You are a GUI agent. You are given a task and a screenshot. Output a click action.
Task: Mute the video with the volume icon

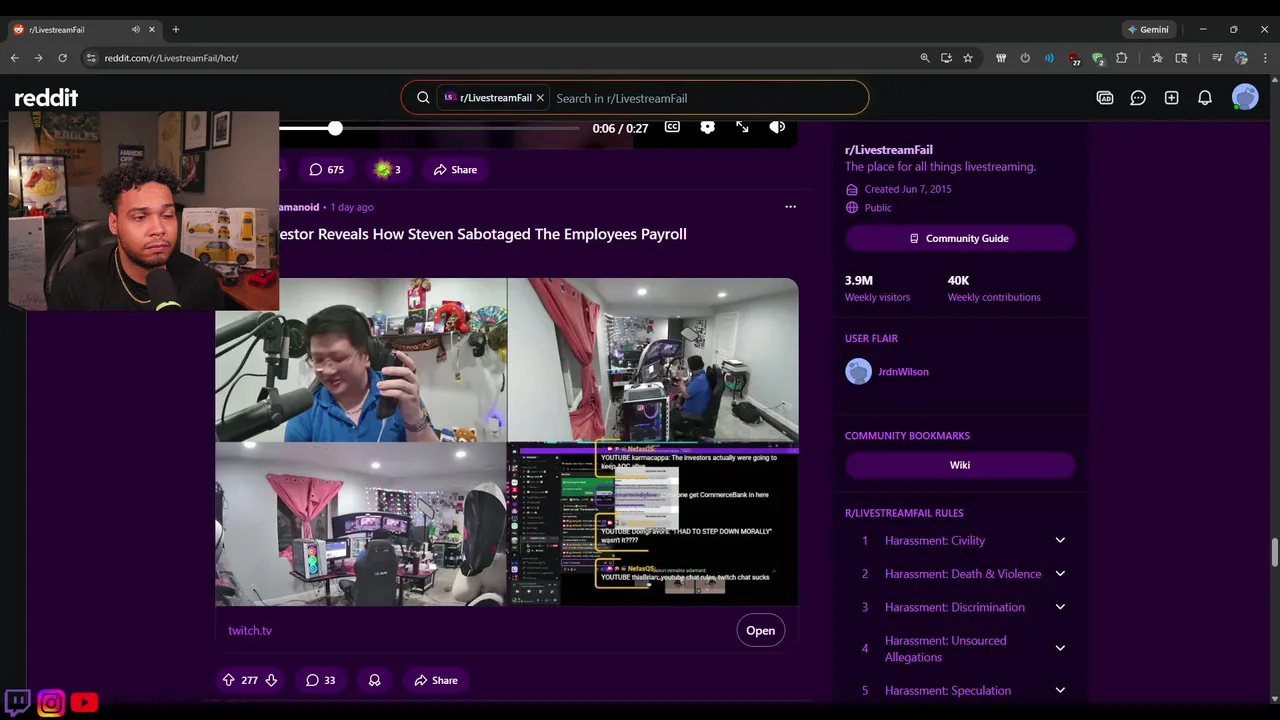(x=777, y=127)
